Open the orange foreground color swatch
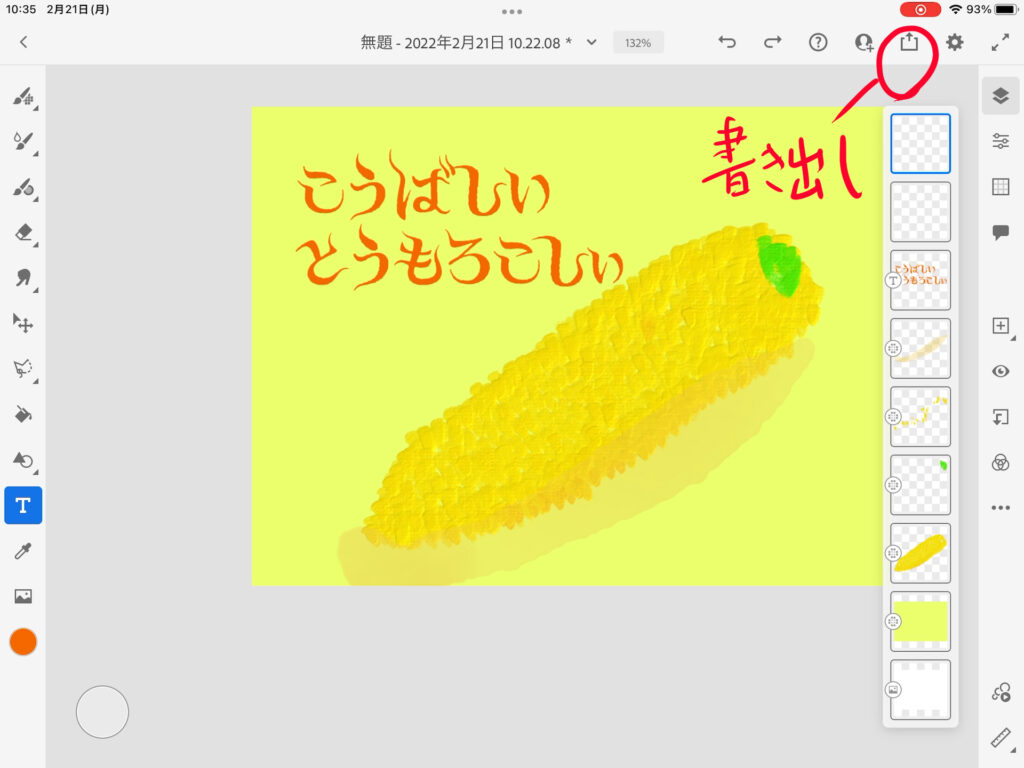1024x768 pixels. [23, 642]
